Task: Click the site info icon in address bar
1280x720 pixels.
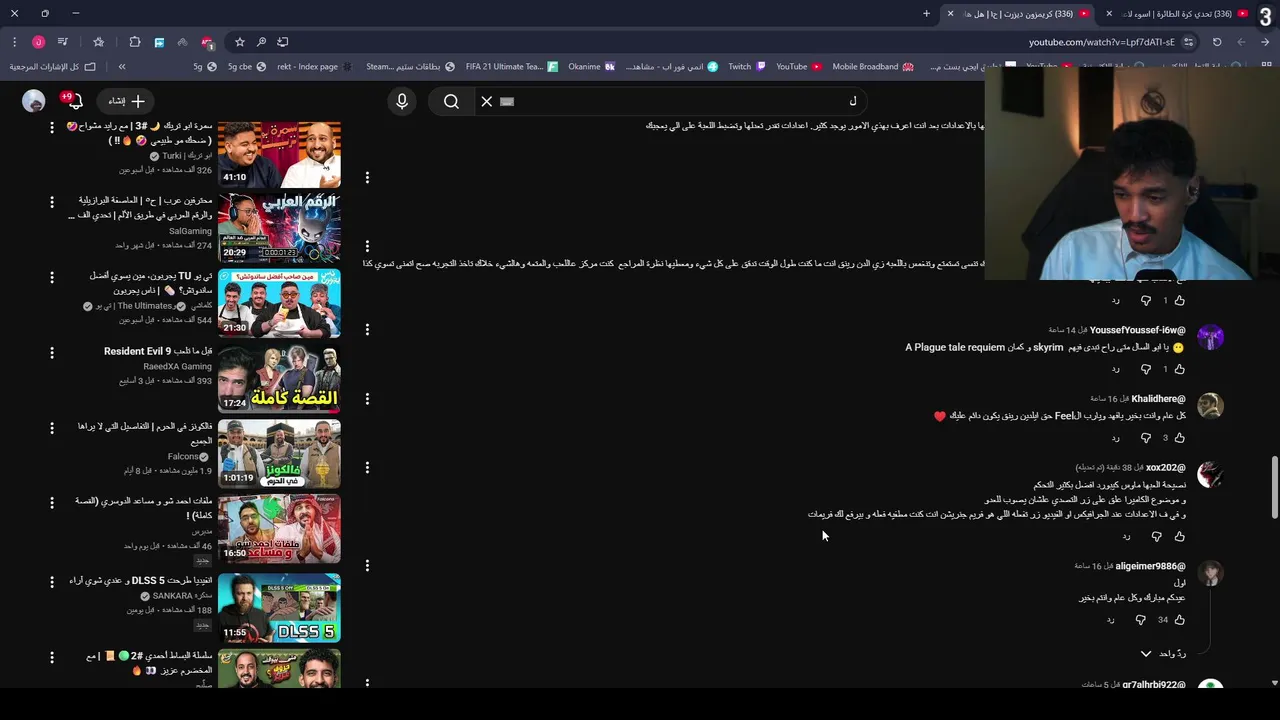Action: point(1188,42)
